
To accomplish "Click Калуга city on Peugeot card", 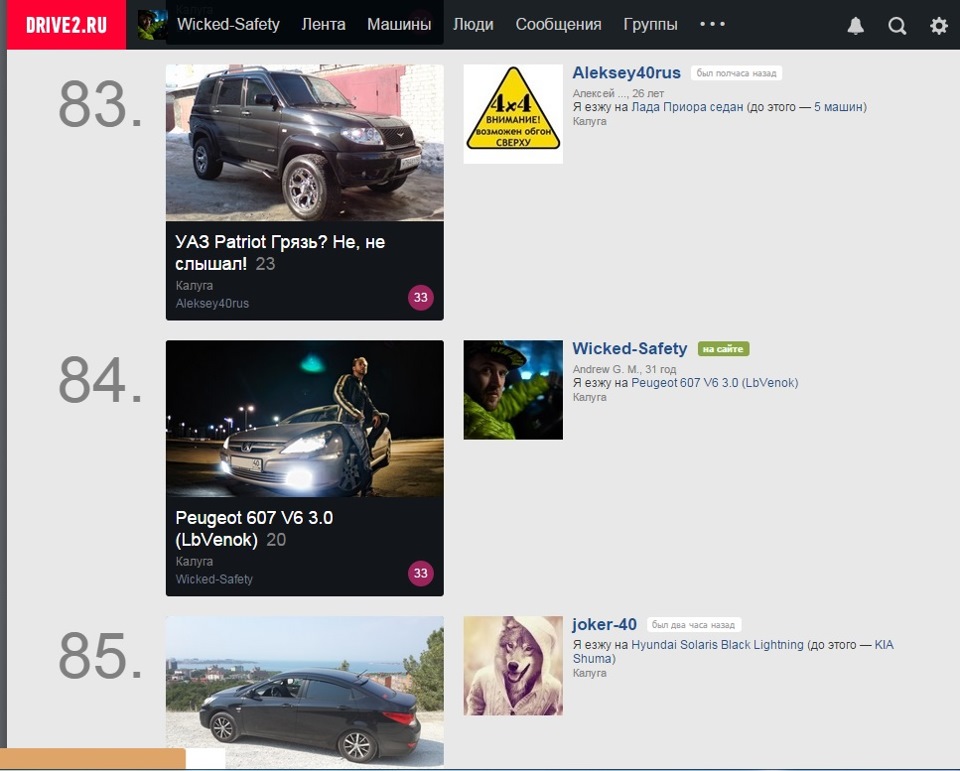I will (x=194, y=562).
